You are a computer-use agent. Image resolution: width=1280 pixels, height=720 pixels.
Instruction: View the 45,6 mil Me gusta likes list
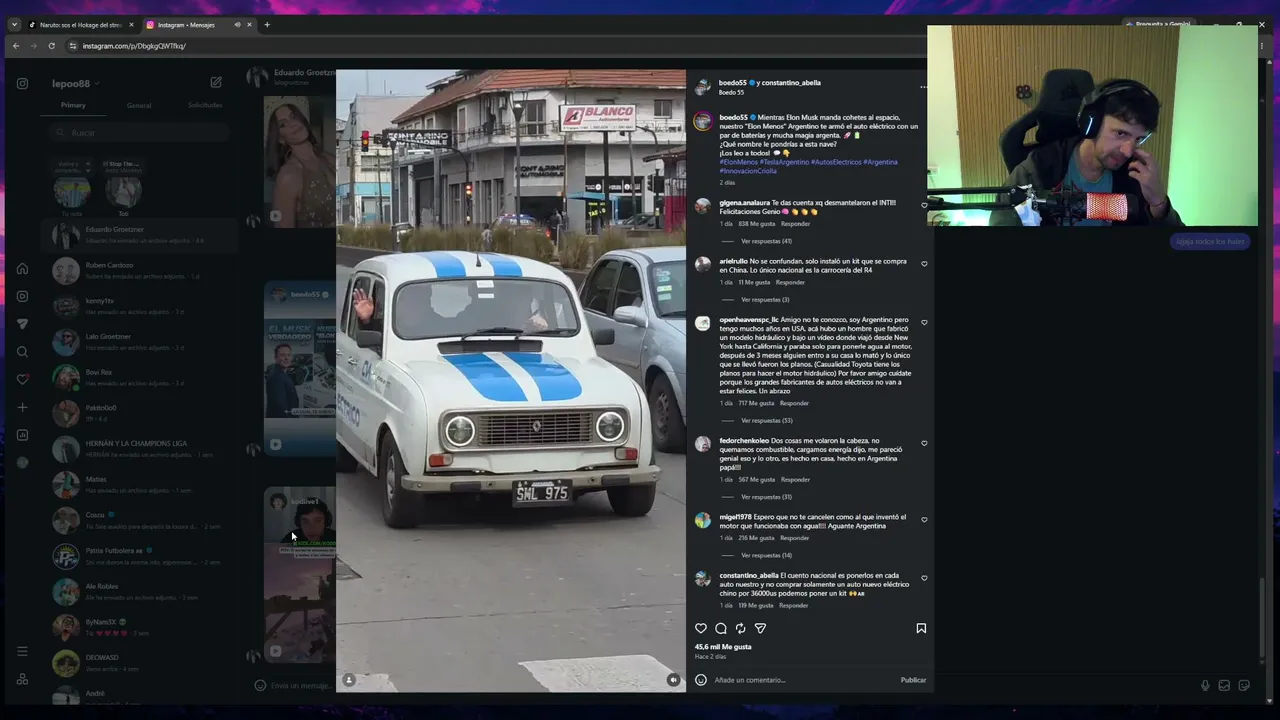point(723,647)
